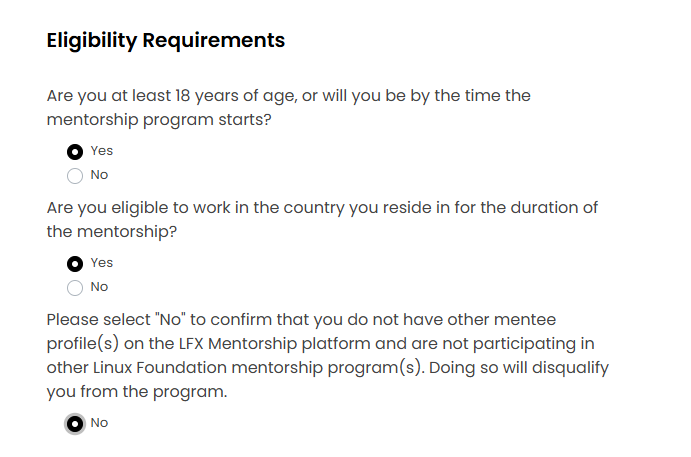Click the "Yes" label text under age question
This screenshot has width=691, height=457.
(x=101, y=151)
